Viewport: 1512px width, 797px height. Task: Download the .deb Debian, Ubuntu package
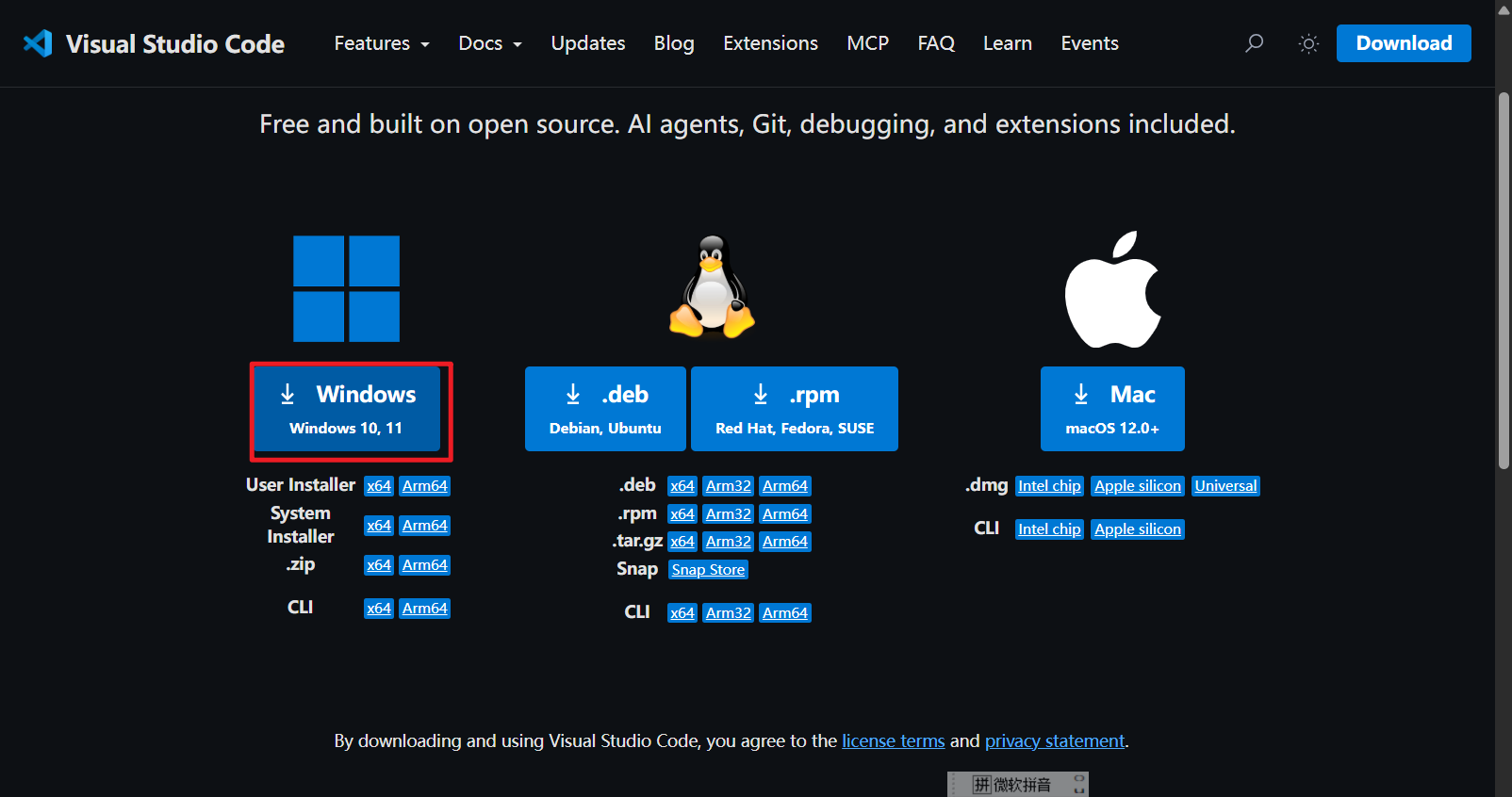point(605,409)
